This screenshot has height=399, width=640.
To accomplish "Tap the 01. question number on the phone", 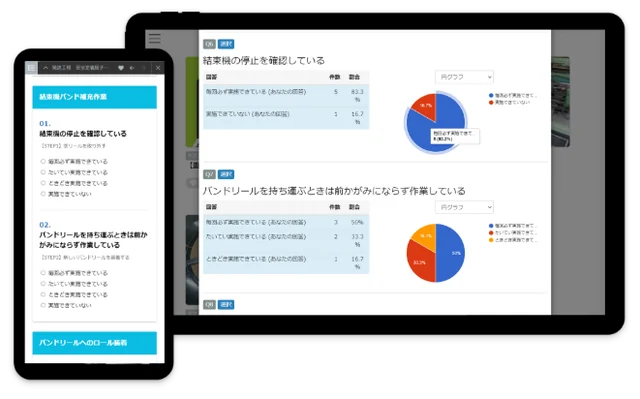I will coord(45,124).
